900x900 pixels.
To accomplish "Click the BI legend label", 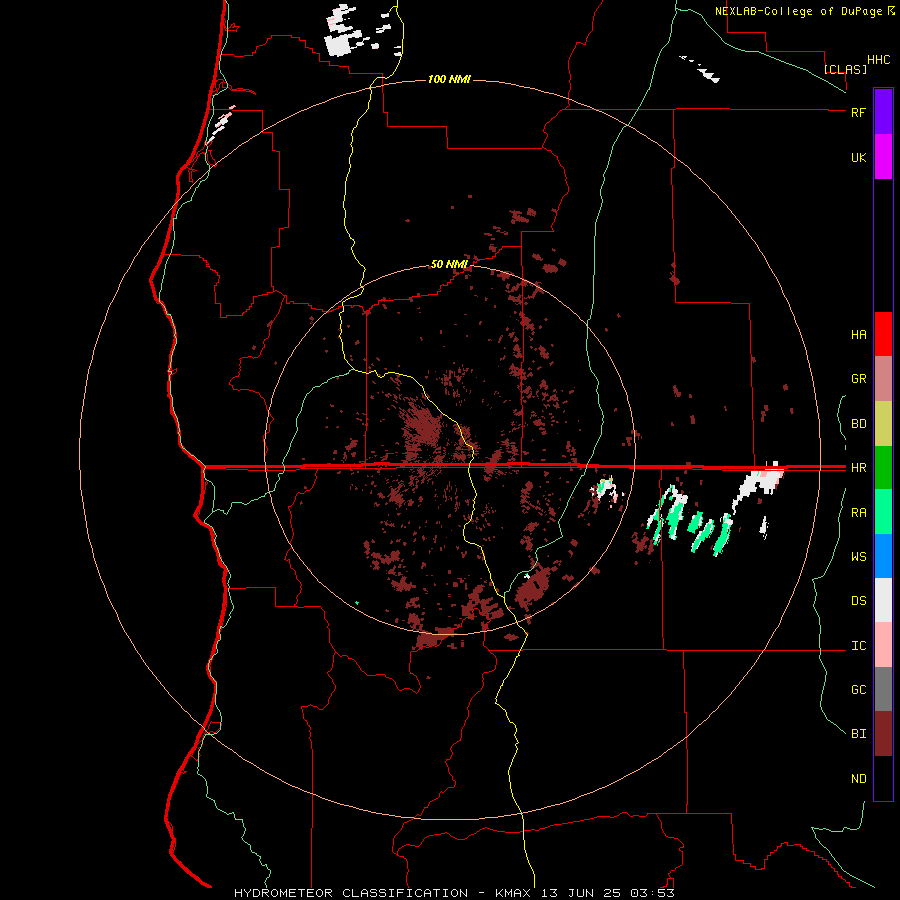I will [x=858, y=734].
